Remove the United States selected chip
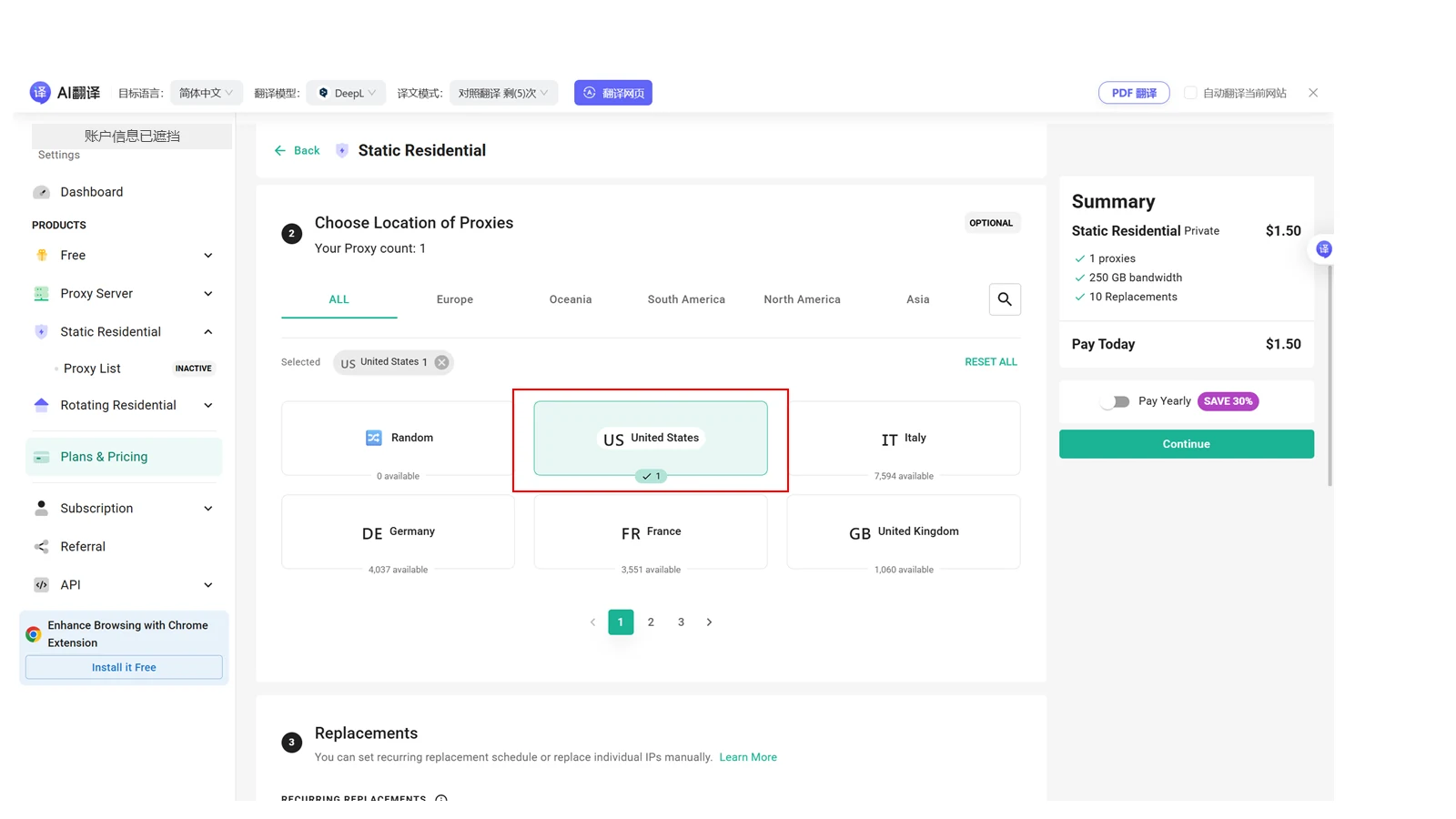 pyautogui.click(x=441, y=362)
